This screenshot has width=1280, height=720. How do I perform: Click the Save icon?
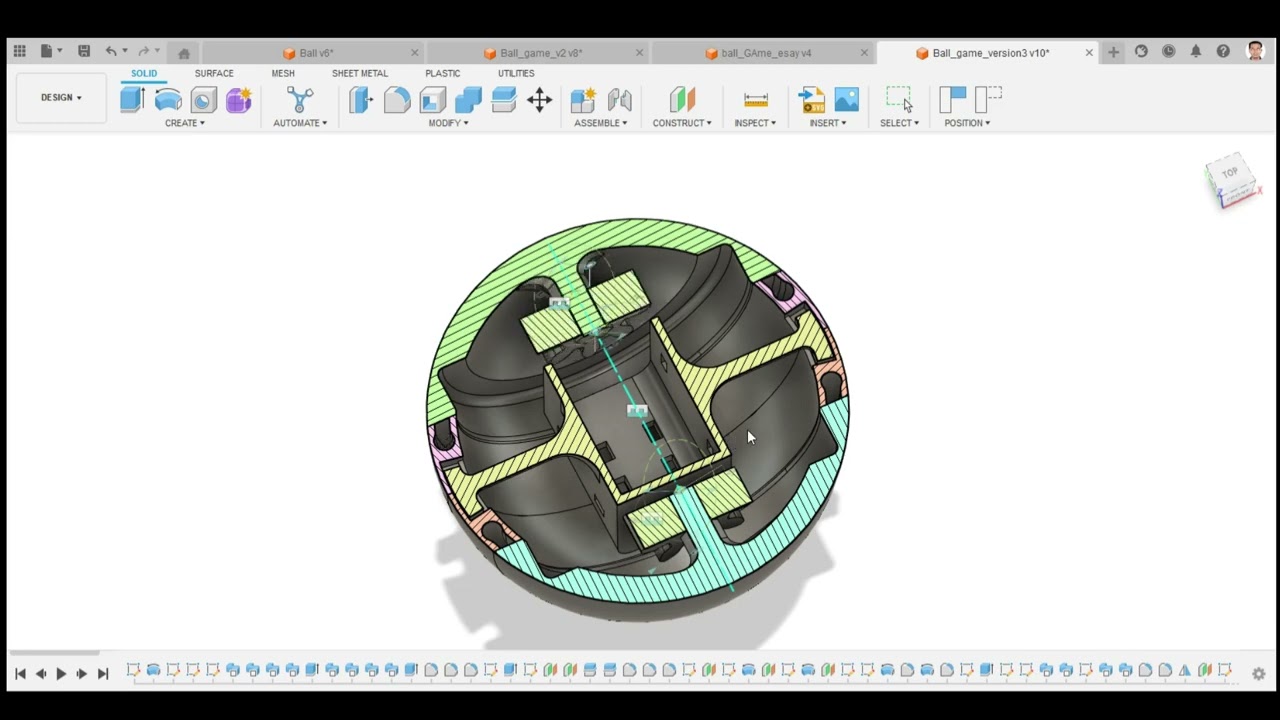84,51
